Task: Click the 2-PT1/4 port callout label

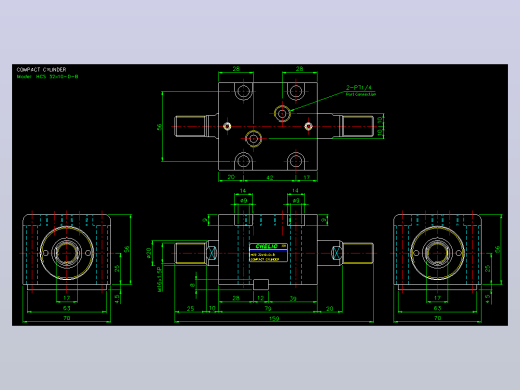Action: (x=359, y=87)
